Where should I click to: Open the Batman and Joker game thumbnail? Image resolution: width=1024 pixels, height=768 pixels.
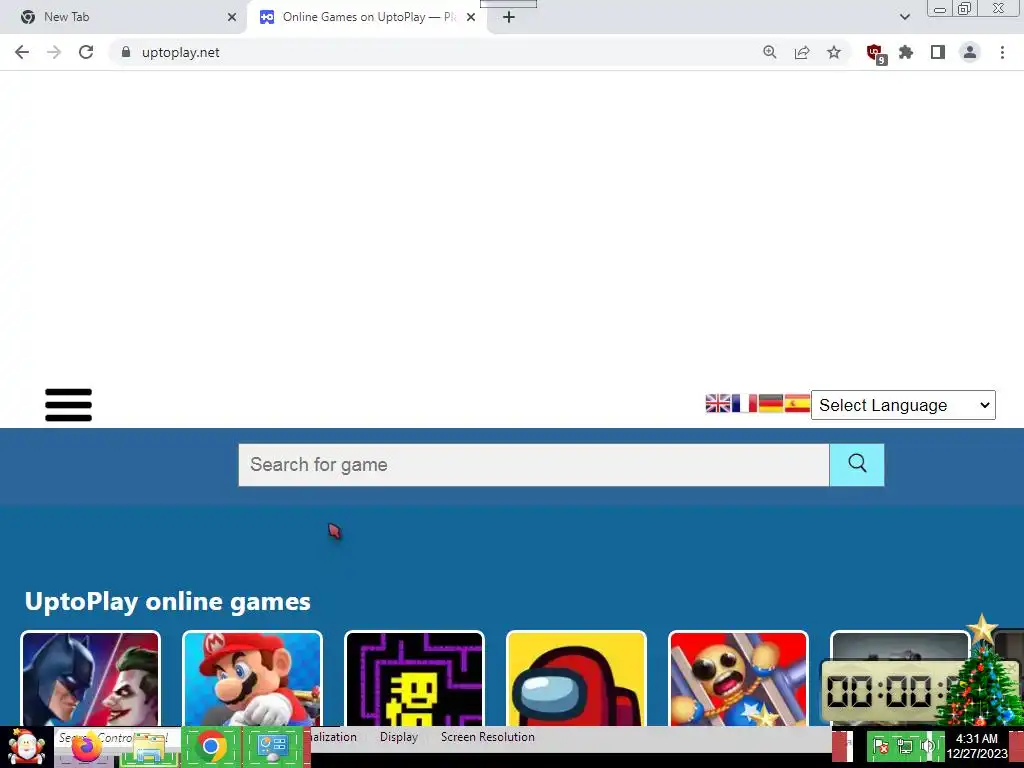pos(90,679)
